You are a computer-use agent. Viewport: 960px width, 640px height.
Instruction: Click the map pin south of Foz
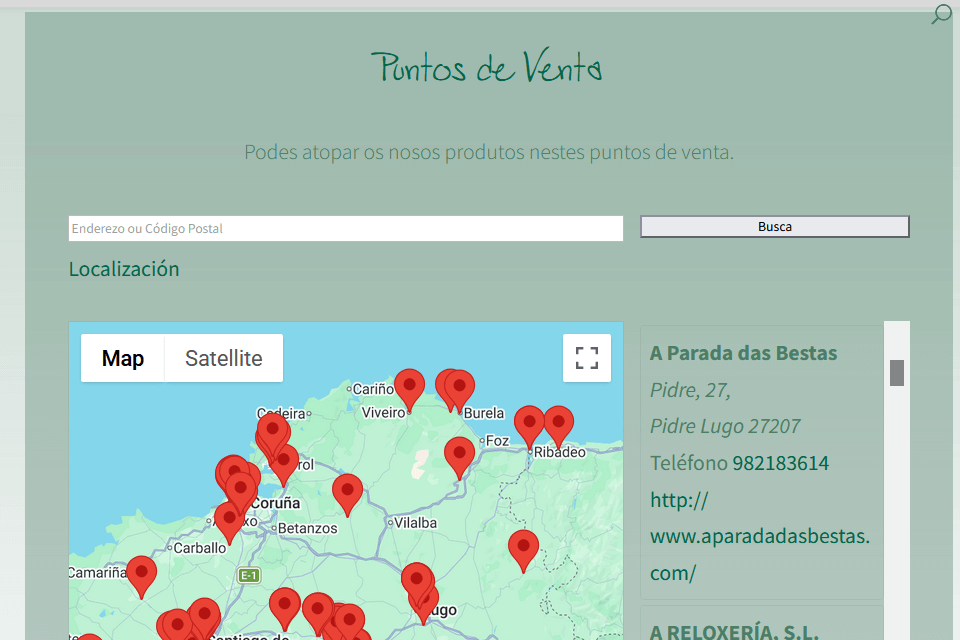[x=459, y=459]
